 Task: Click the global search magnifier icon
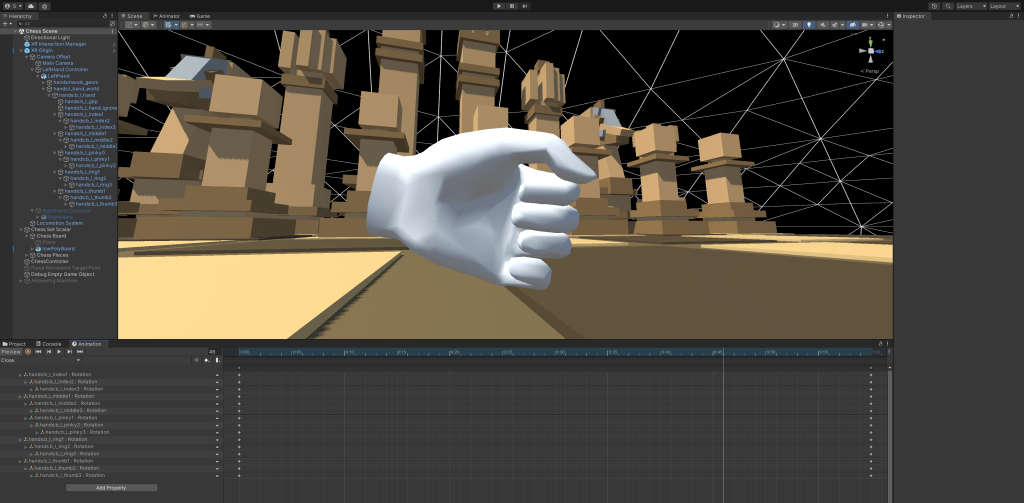[x=948, y=6]
